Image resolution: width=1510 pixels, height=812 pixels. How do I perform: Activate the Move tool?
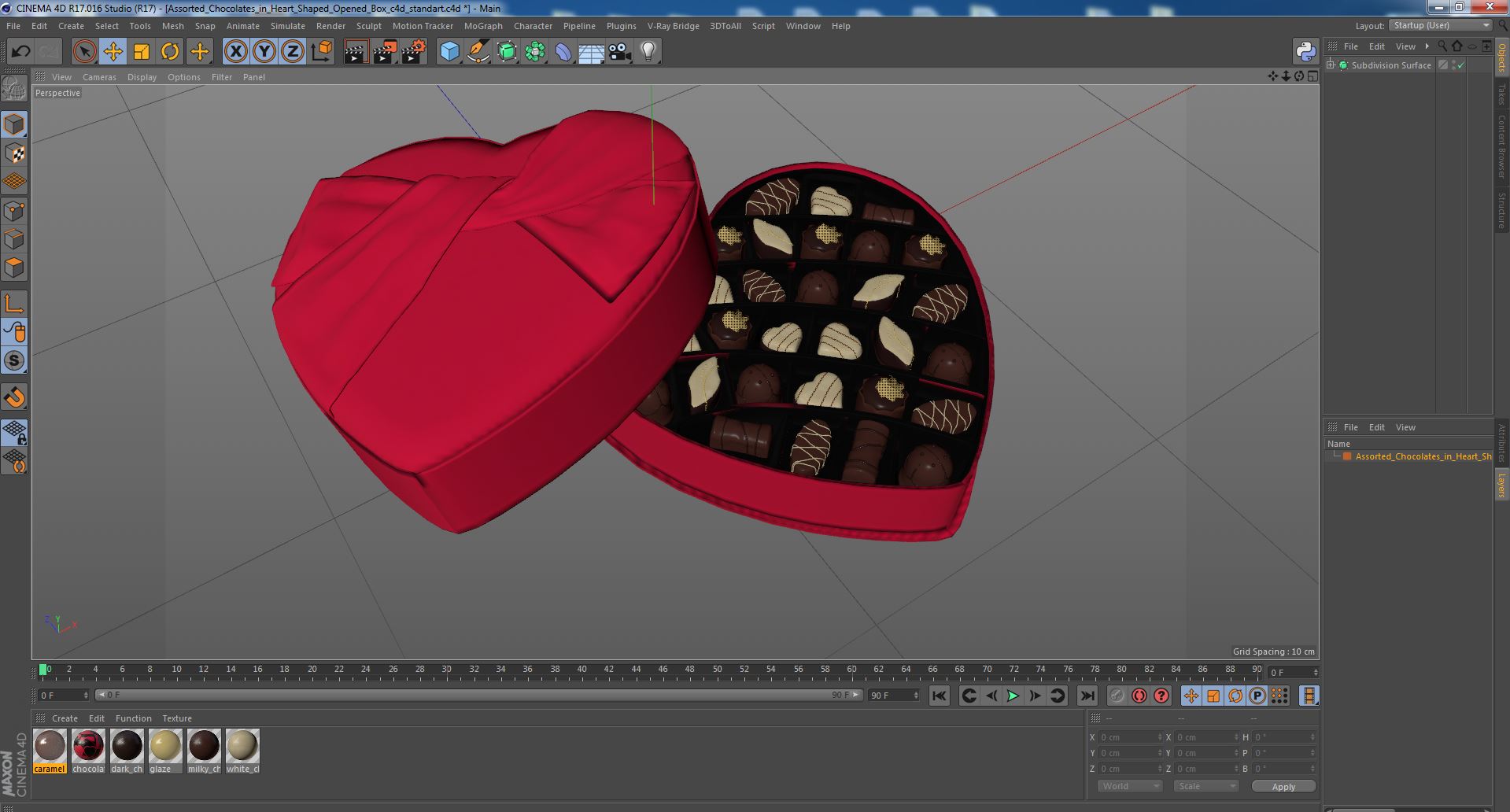pyautogui.click(x=113, y=52)
